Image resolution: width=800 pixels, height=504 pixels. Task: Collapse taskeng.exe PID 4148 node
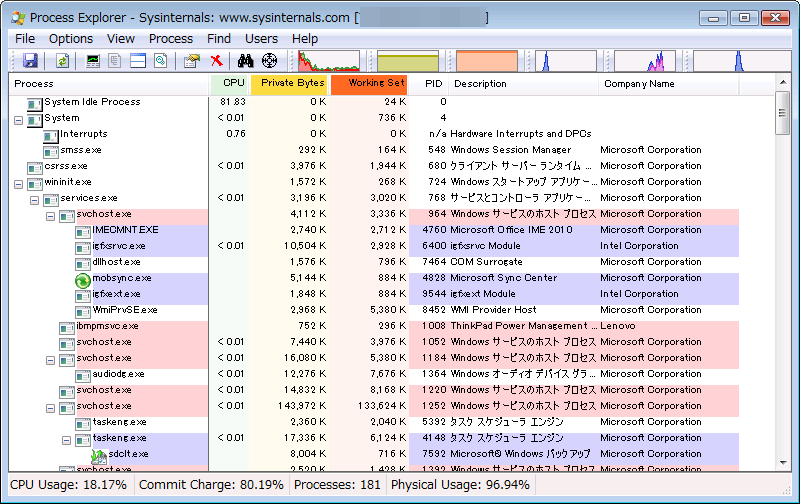tap(66, 440)
